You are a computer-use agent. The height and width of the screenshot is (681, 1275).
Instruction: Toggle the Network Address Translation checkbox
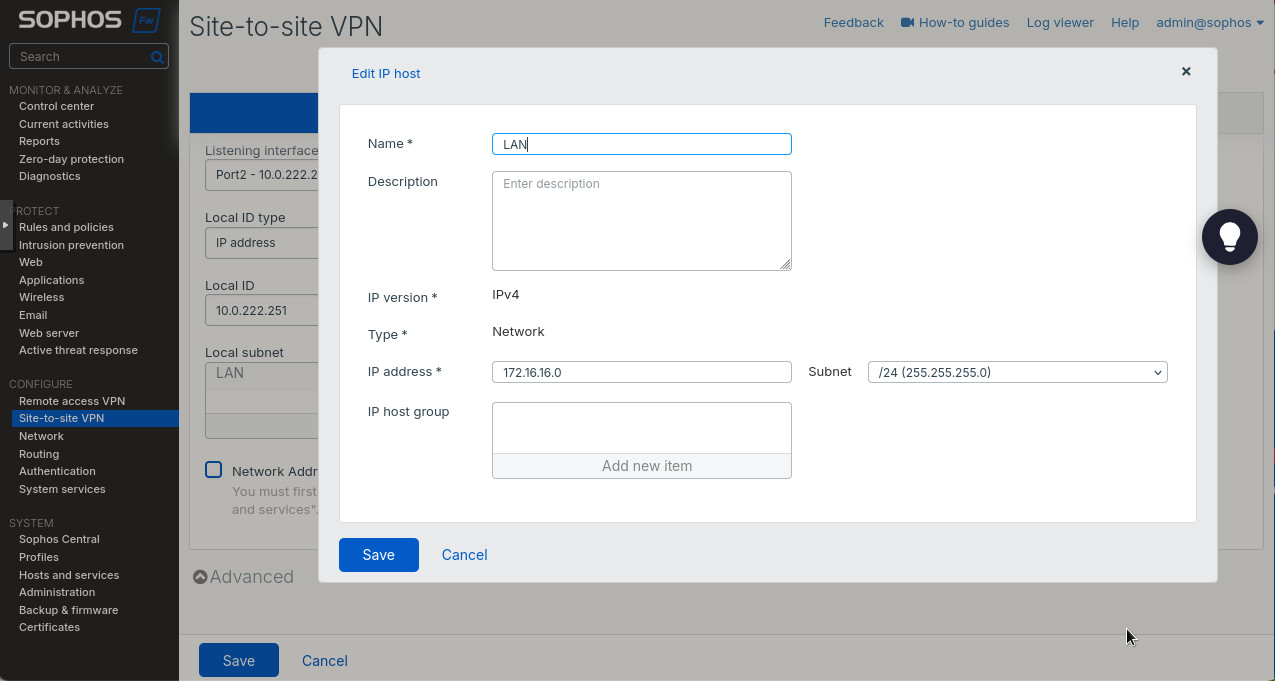pyautogui.click(x=214, y=470)
